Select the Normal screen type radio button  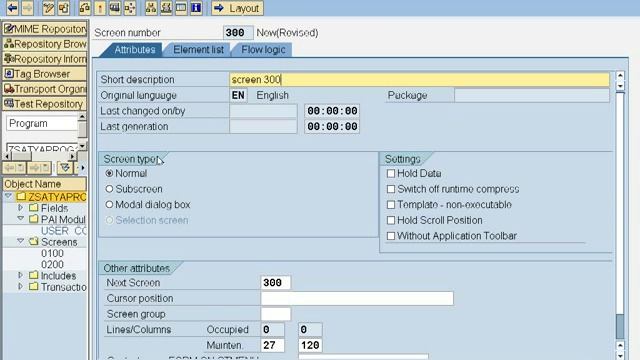(109, 173)
